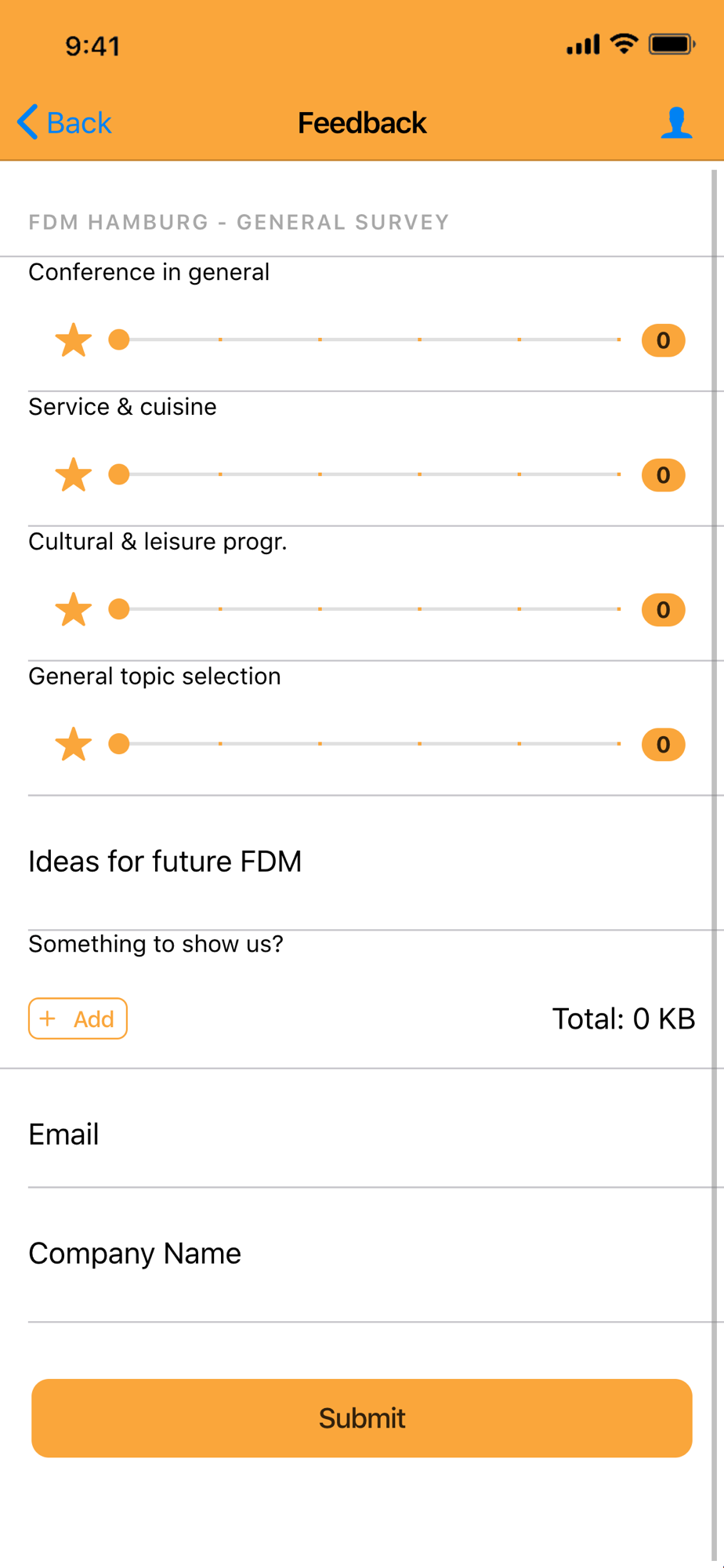Click Conference in general slider track
This screenshot has height=1568, width=724.
(368, 339)
